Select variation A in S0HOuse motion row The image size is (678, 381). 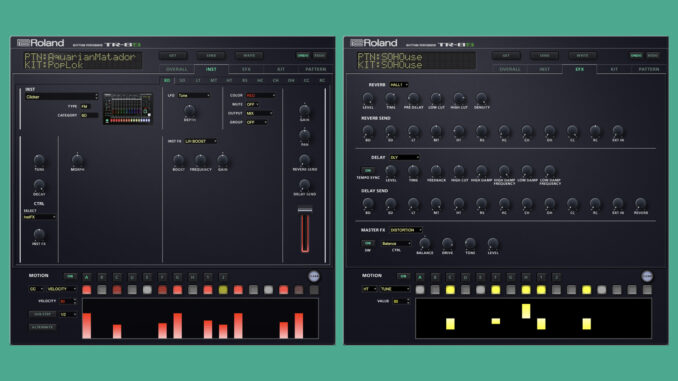[x=420, y=277]
